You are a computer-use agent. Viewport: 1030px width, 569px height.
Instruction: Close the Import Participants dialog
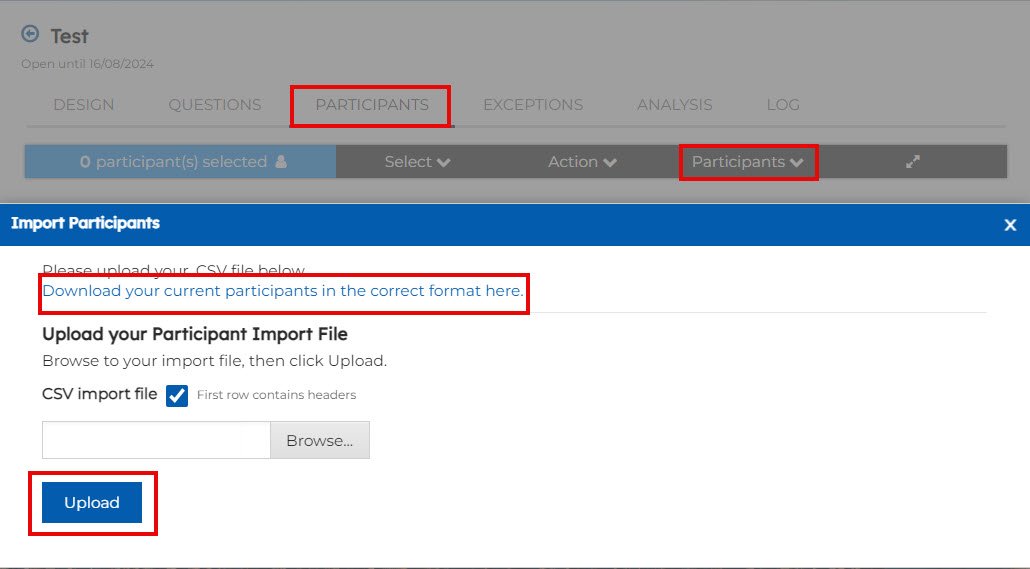tap(1010, 225)
